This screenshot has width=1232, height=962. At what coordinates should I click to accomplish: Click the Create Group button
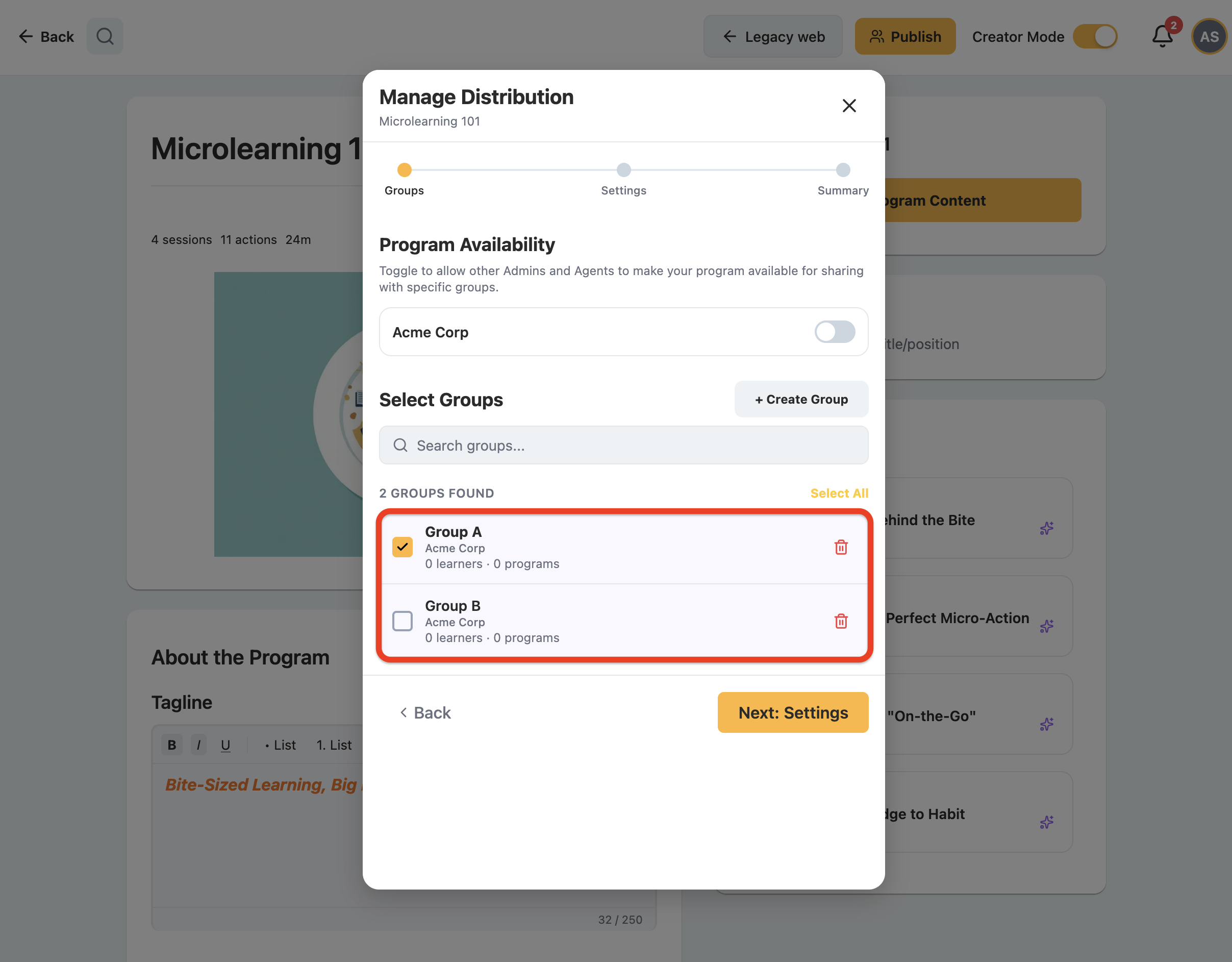pos(801,400)
